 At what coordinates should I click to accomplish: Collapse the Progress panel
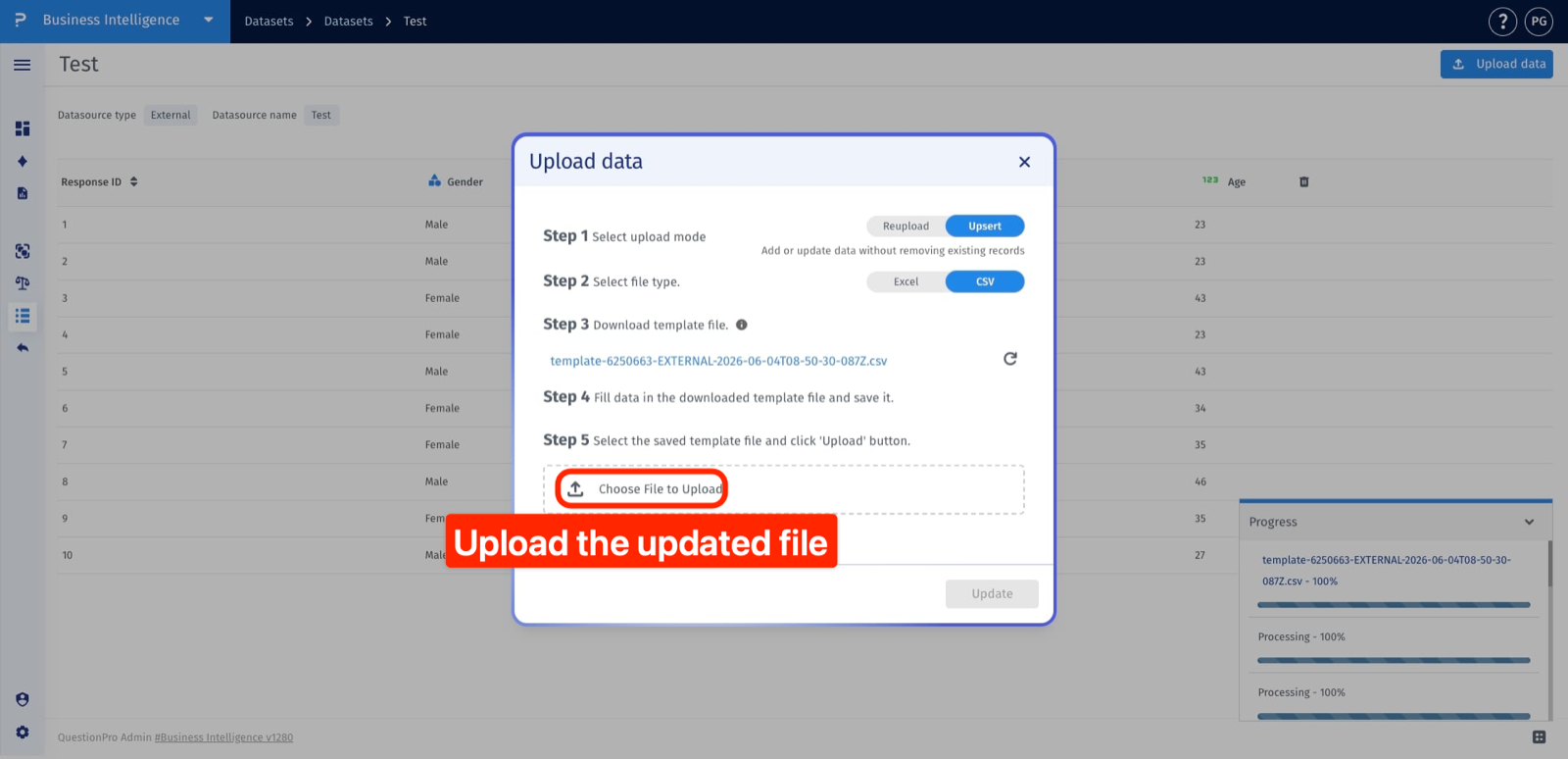pos(1529,522)
